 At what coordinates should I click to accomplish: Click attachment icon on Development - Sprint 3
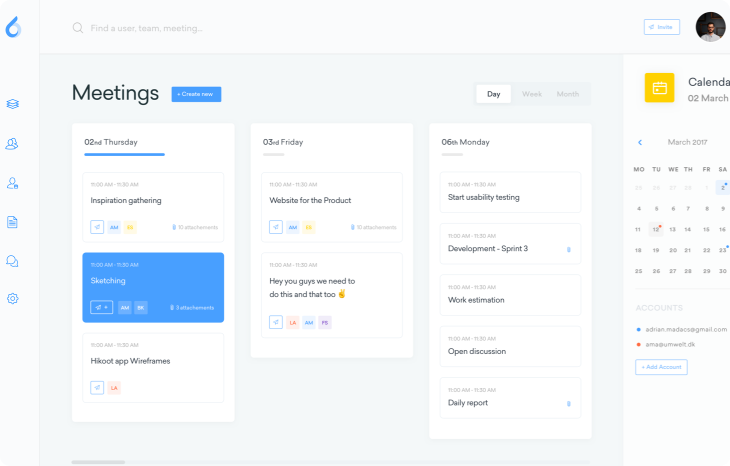pos(568,249)
